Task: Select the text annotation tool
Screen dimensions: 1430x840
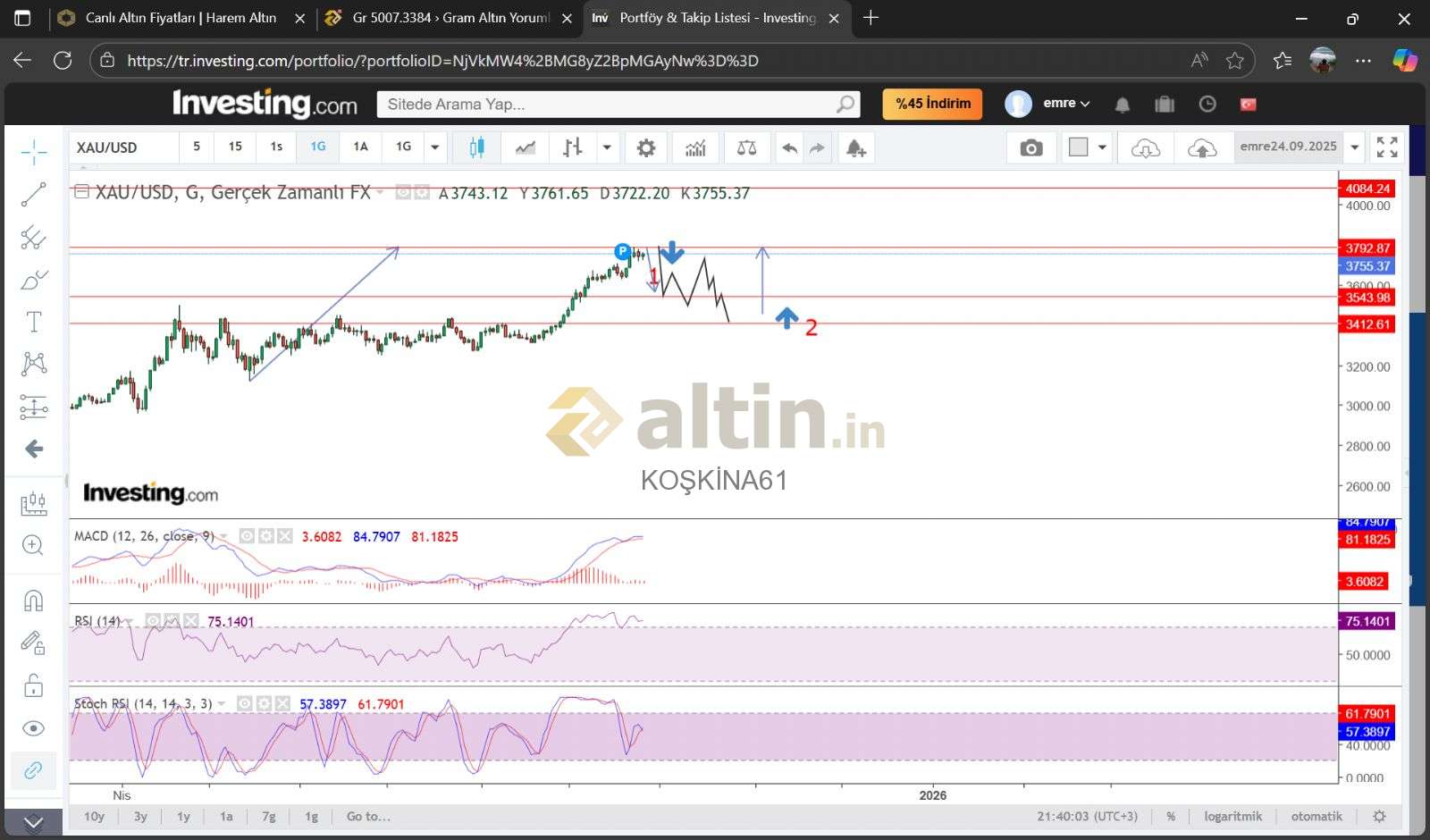Action: 34,322
